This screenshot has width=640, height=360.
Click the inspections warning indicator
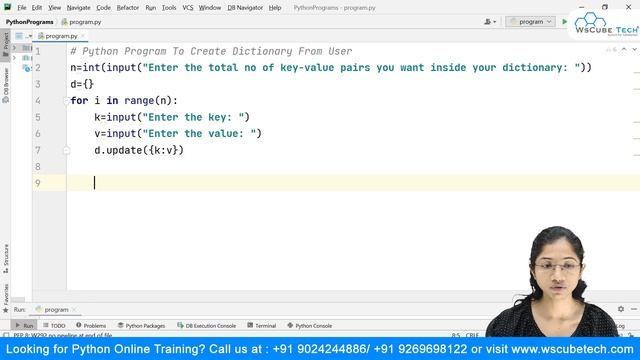click(x=611, y=49)
